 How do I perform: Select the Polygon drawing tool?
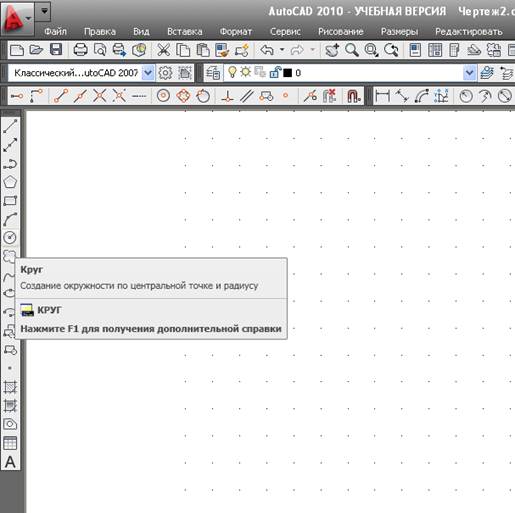(10, 182)
